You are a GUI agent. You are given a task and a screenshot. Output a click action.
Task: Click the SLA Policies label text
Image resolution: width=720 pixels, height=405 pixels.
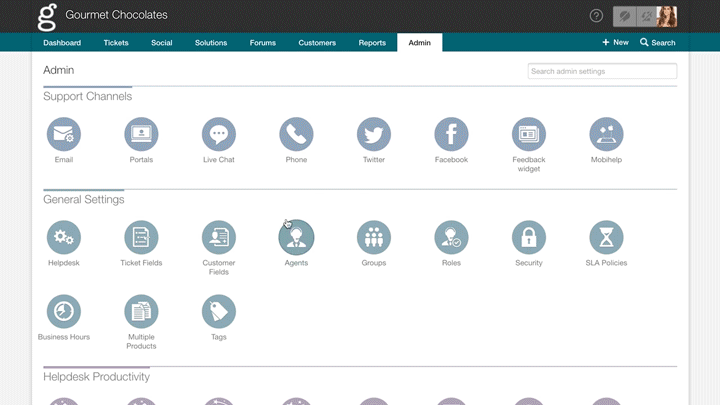[x=606, y=263]
